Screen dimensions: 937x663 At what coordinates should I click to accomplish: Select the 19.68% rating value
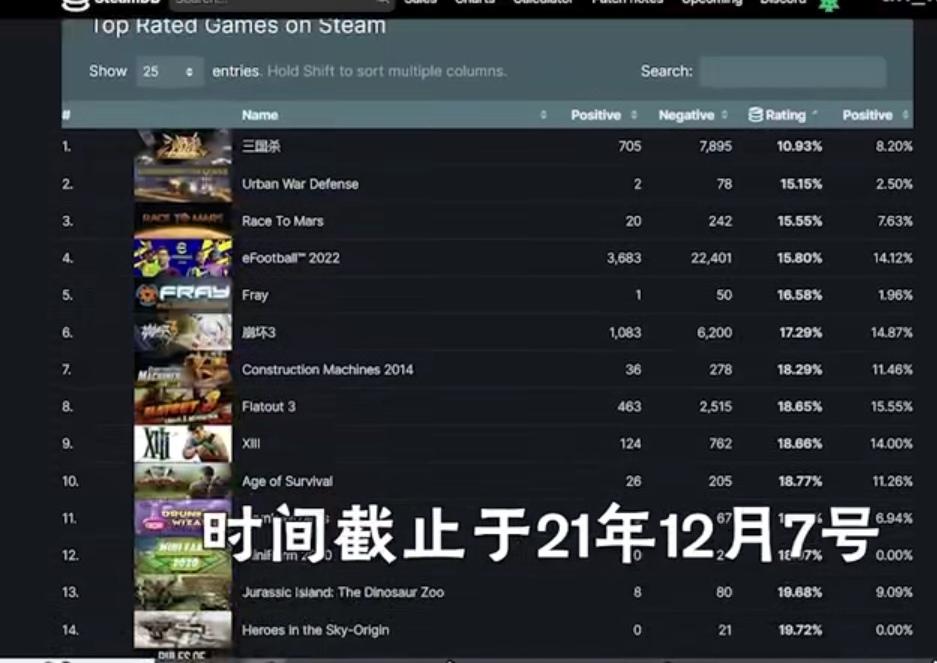[800, 592]
